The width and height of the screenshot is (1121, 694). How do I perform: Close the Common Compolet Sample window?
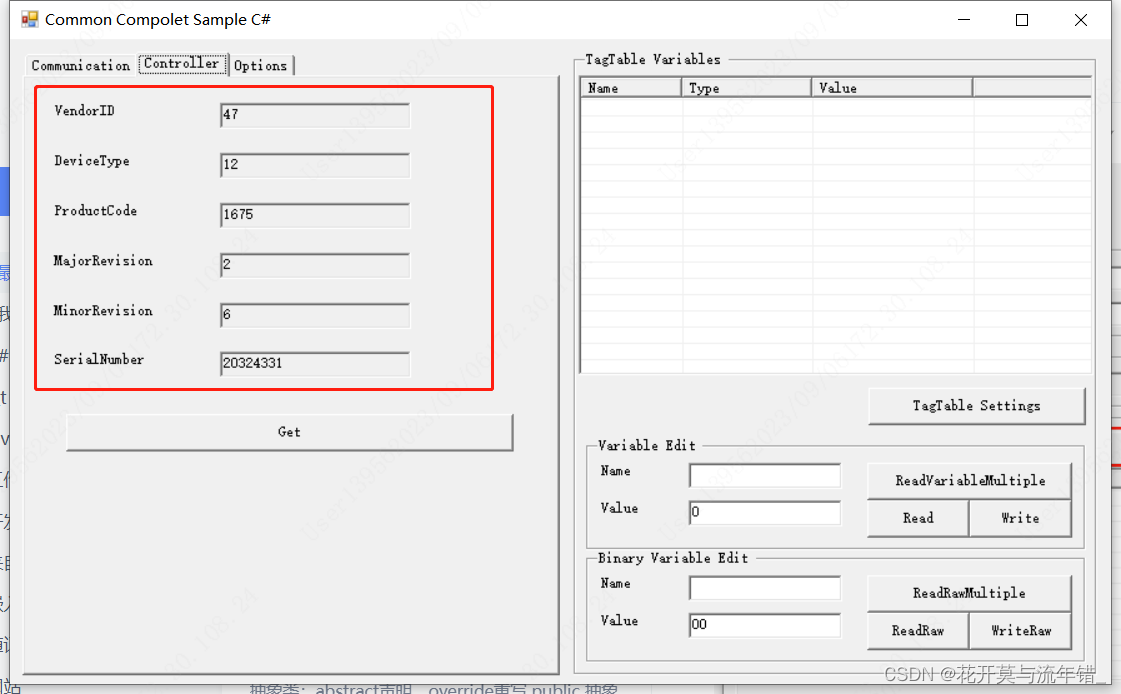1080,20
